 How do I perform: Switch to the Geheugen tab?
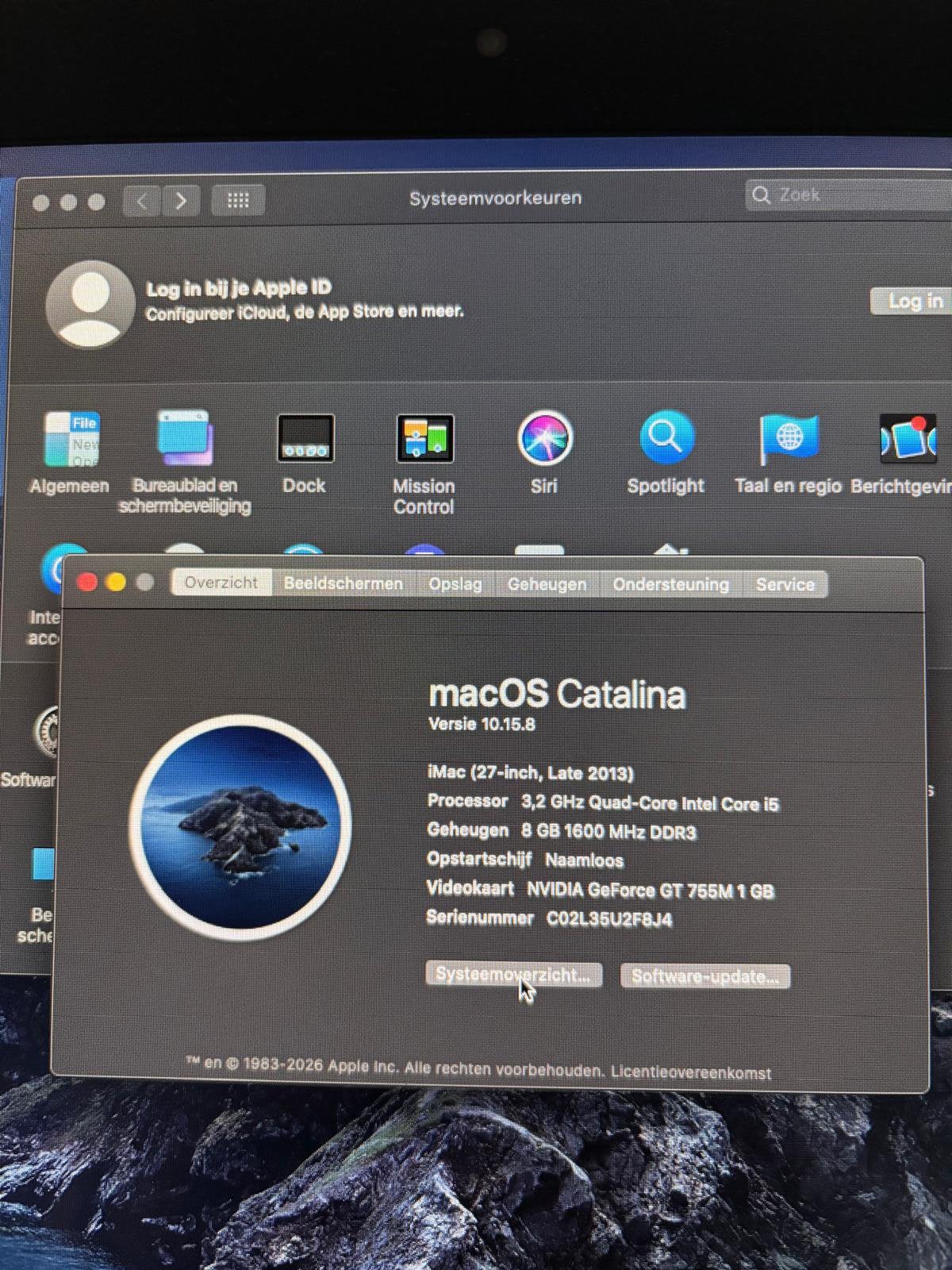tap(547, 584)
